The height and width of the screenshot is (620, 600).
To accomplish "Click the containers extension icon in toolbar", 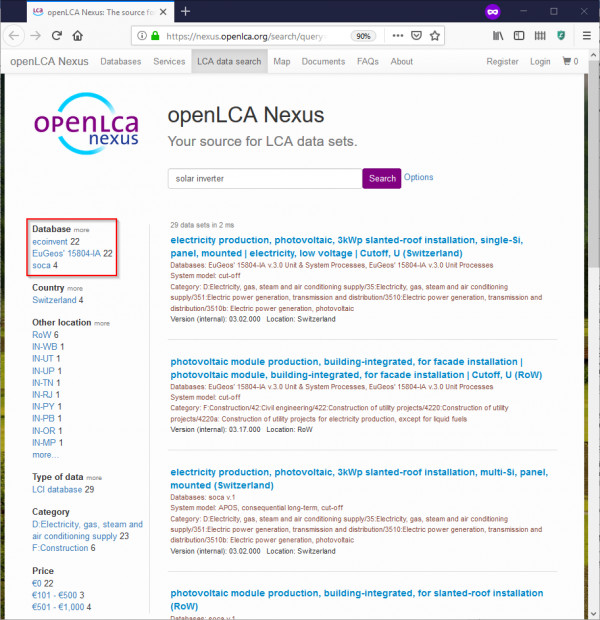I will 540,36.
